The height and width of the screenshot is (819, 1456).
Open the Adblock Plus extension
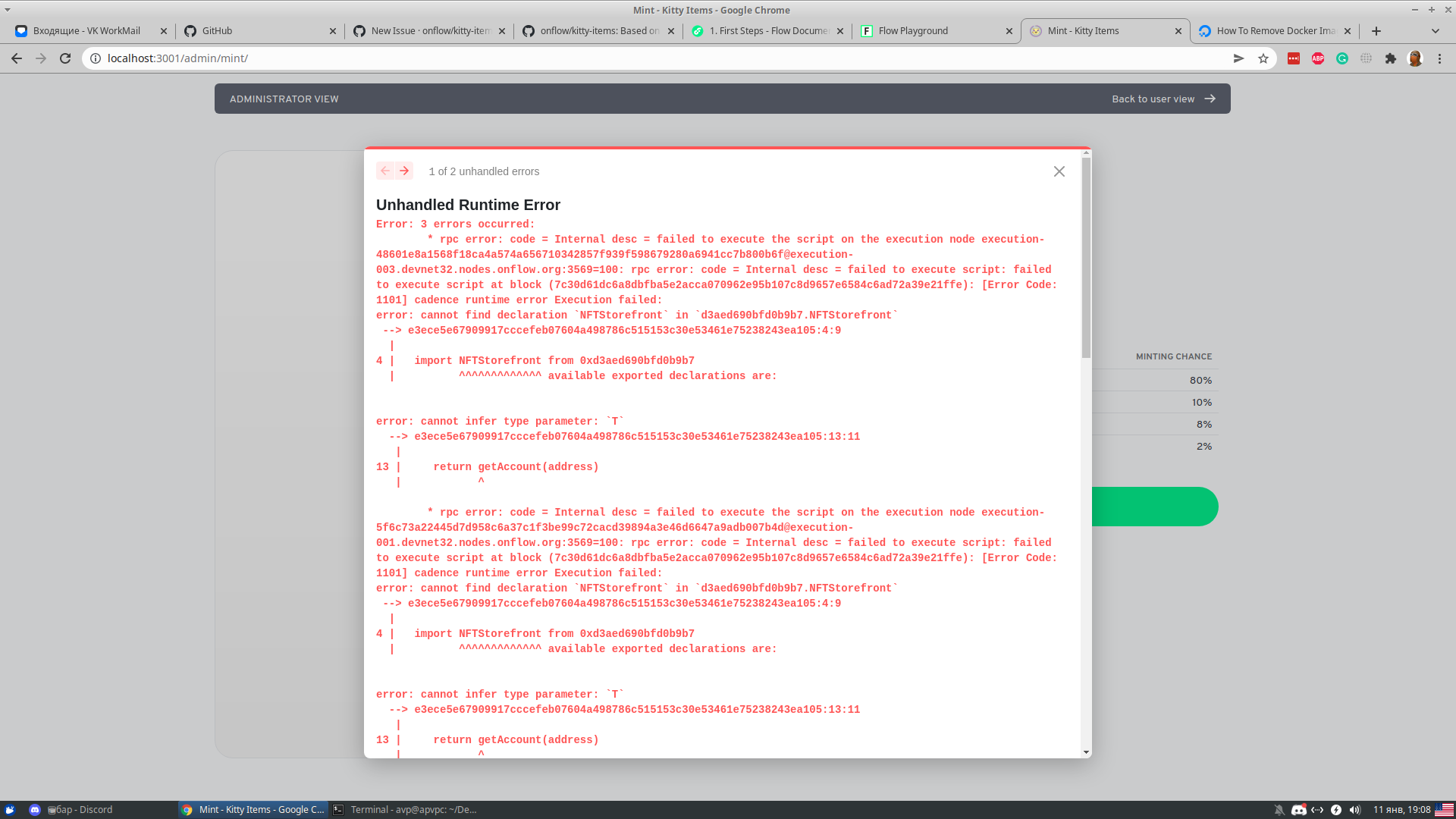1318,58
